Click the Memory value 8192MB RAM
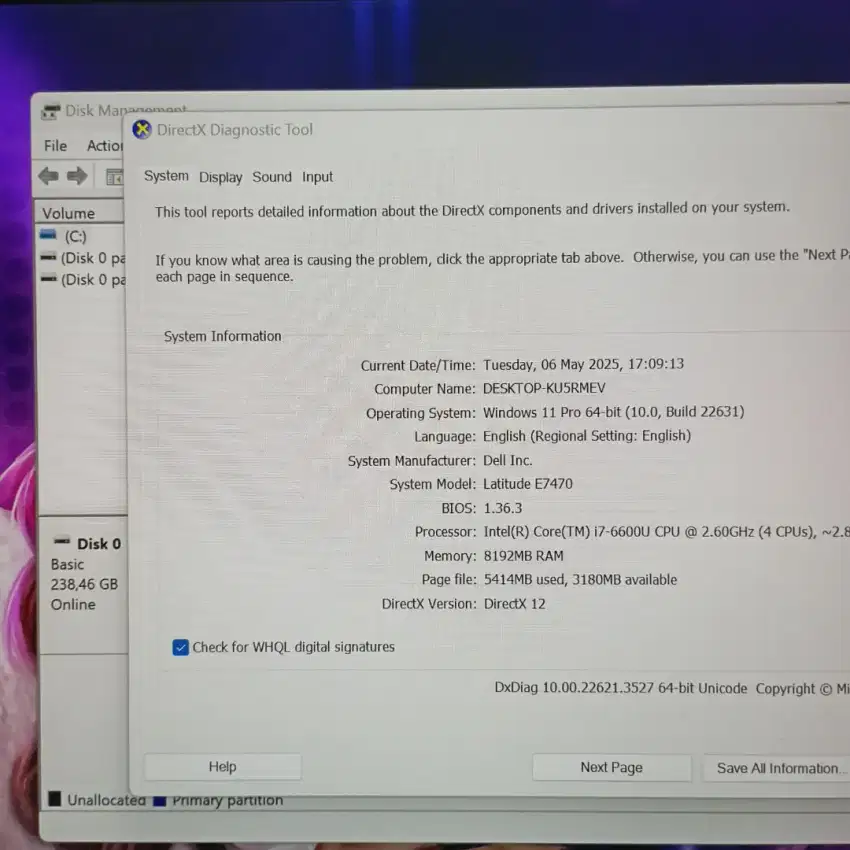 pos(523,556)
